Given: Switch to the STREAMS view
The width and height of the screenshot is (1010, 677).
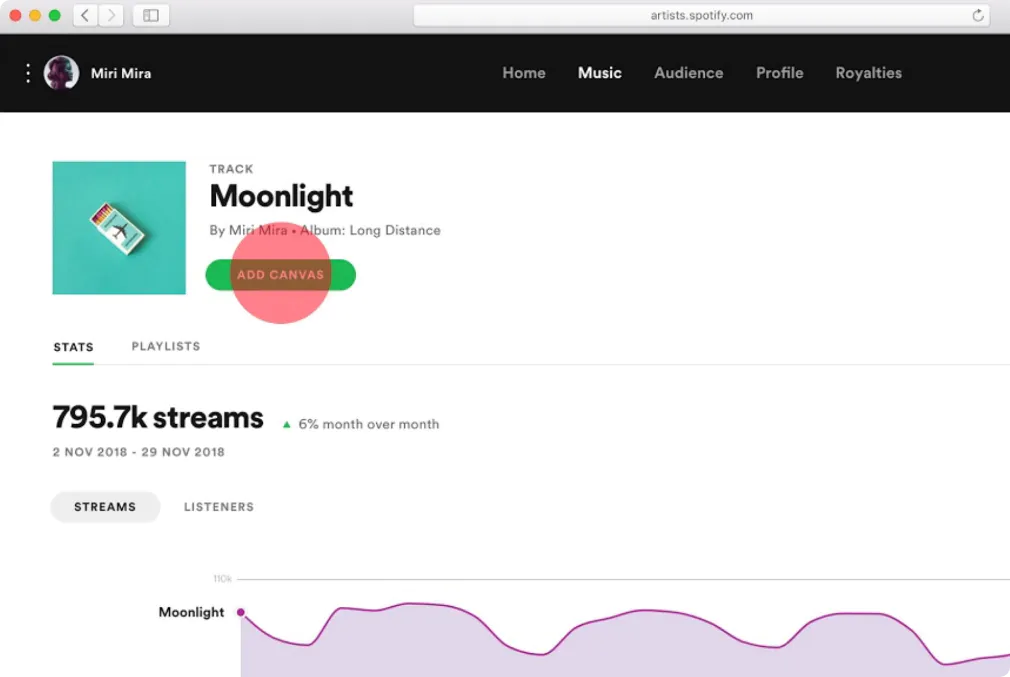Looking at the screenshot, I should coord(104,507).
